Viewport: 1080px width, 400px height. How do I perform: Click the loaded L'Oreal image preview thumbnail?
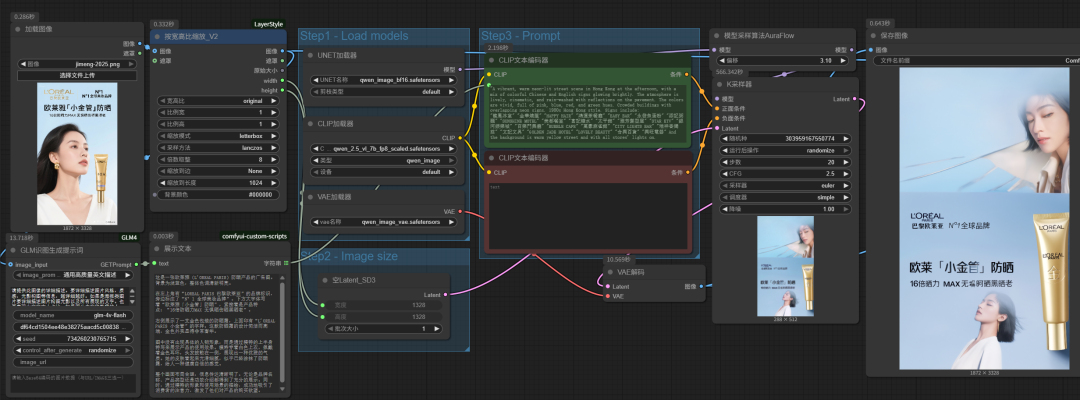pos(77,154)
